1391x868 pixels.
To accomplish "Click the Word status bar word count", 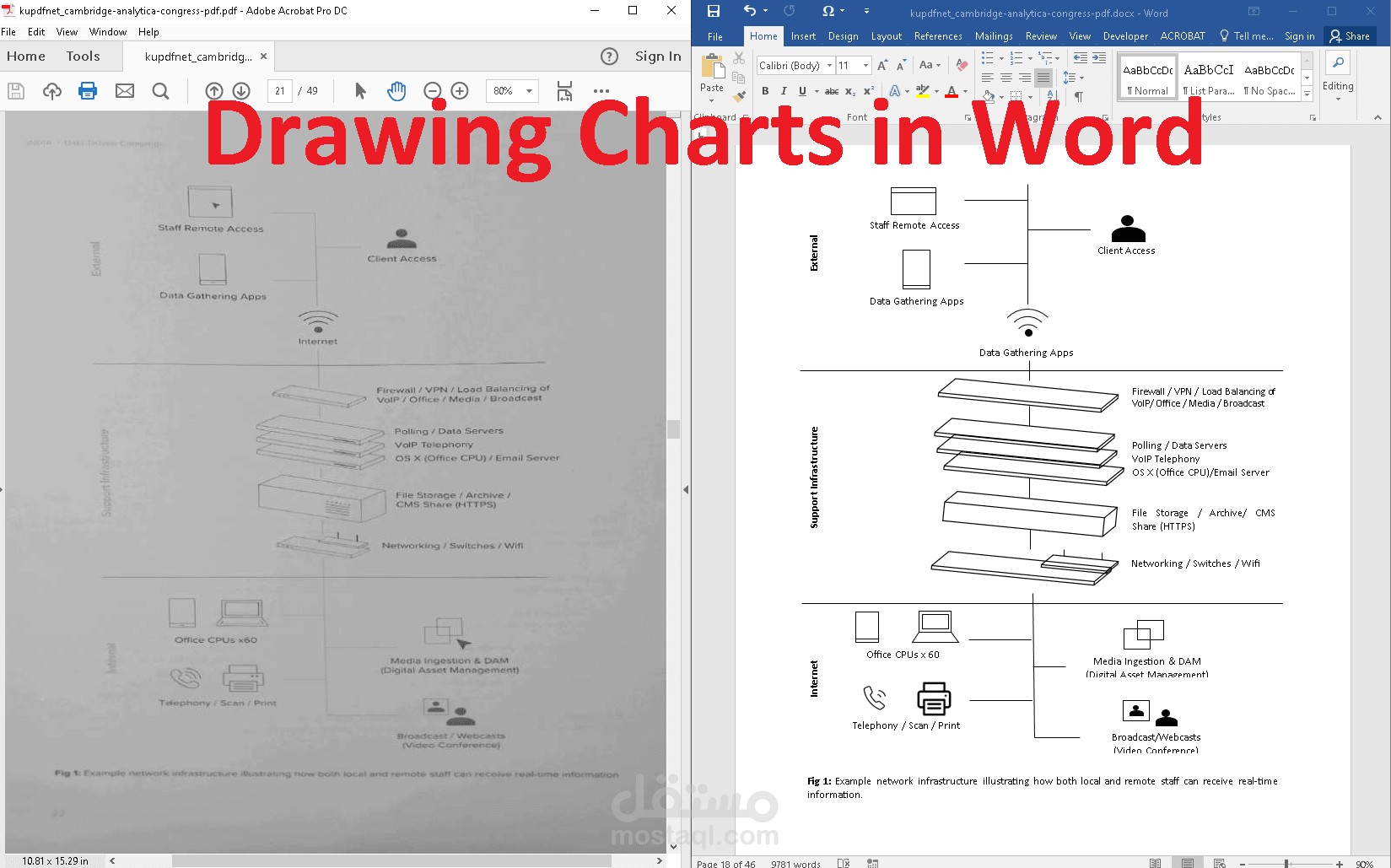I will click(x=795, y=864).
